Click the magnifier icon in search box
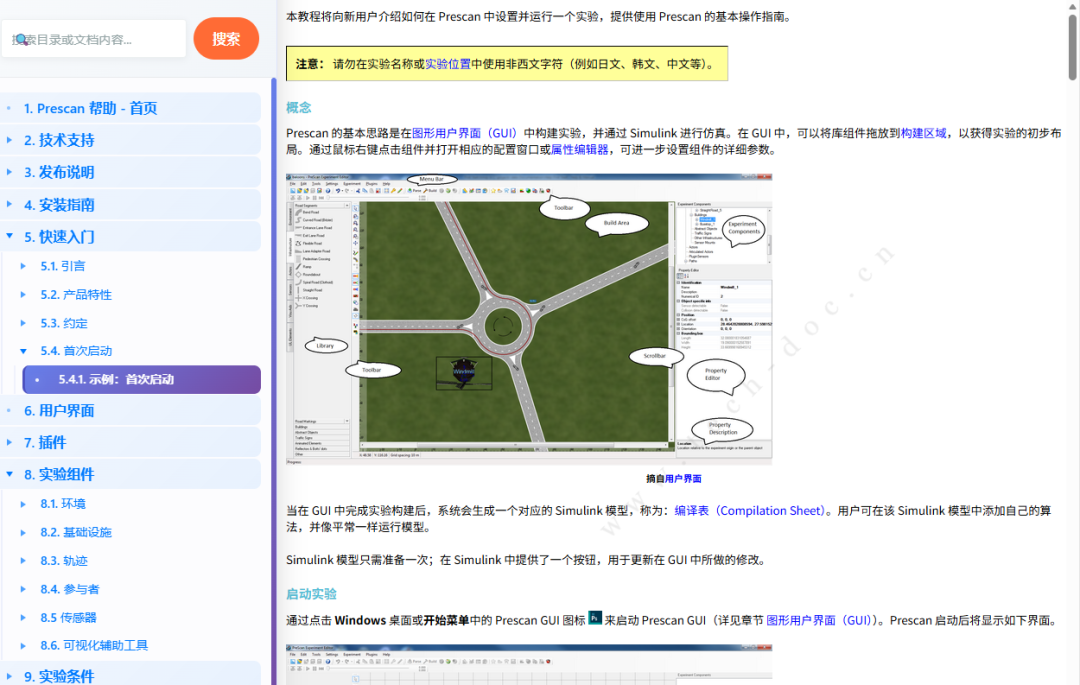The width and height of the screenshot is (1080, 685). (21, 39)
